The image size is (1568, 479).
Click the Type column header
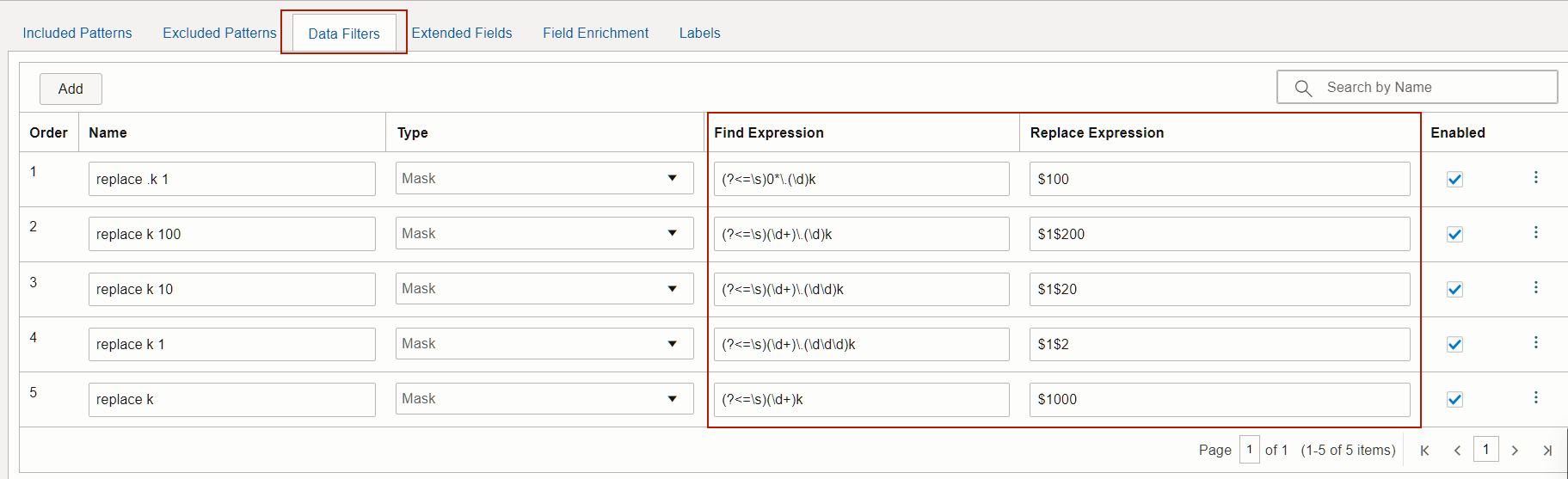[413, 132]
